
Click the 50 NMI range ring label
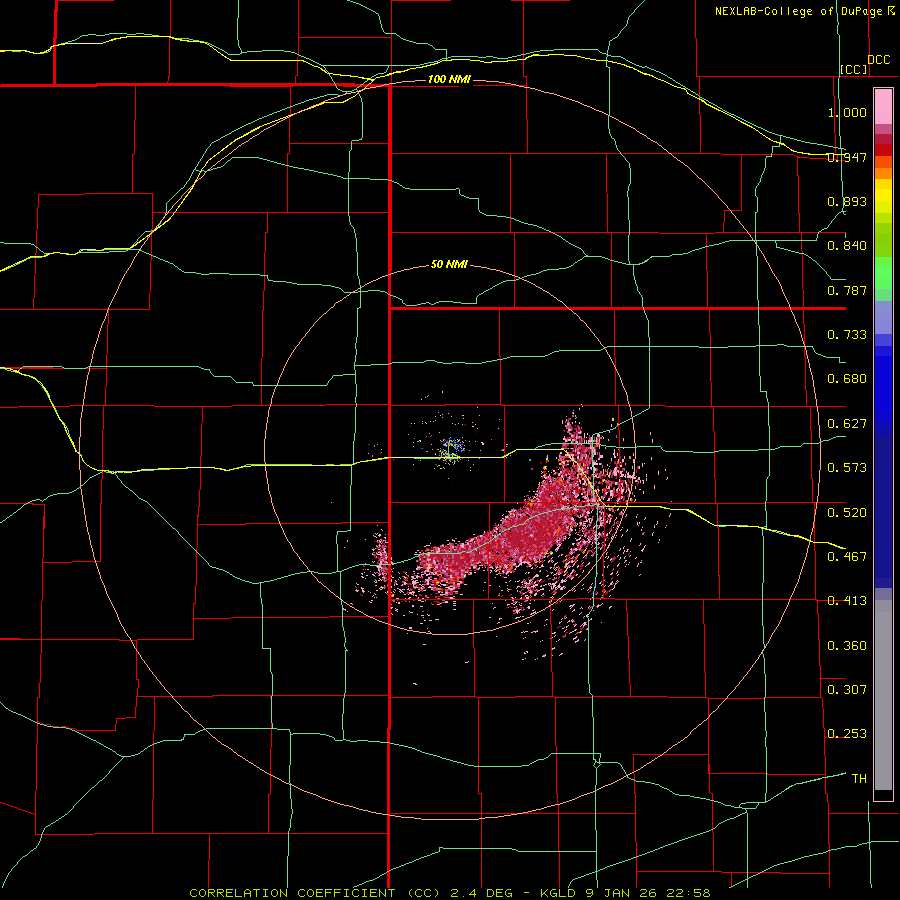pos(449,264)
